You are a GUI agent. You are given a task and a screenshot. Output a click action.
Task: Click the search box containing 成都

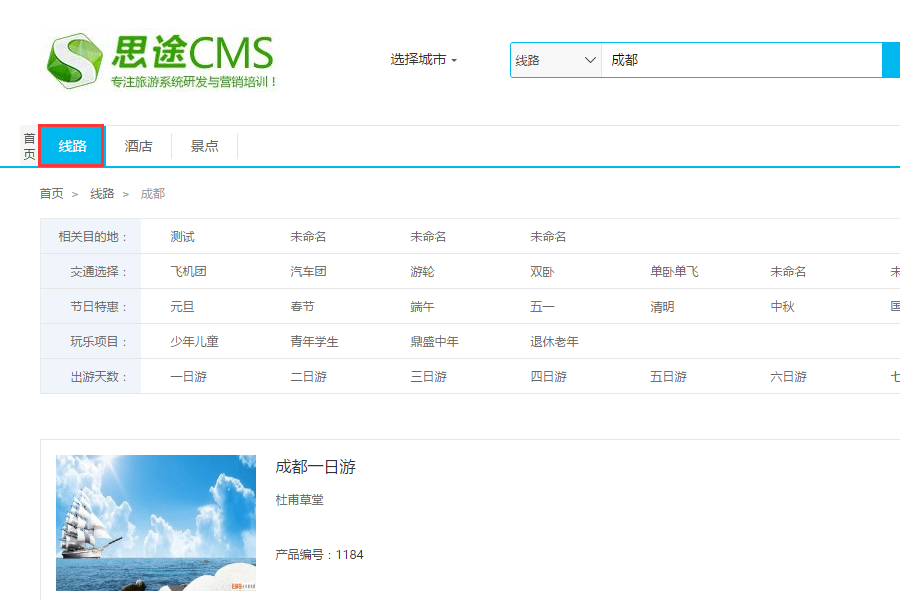pyautogui.click(x=740, y=60)
